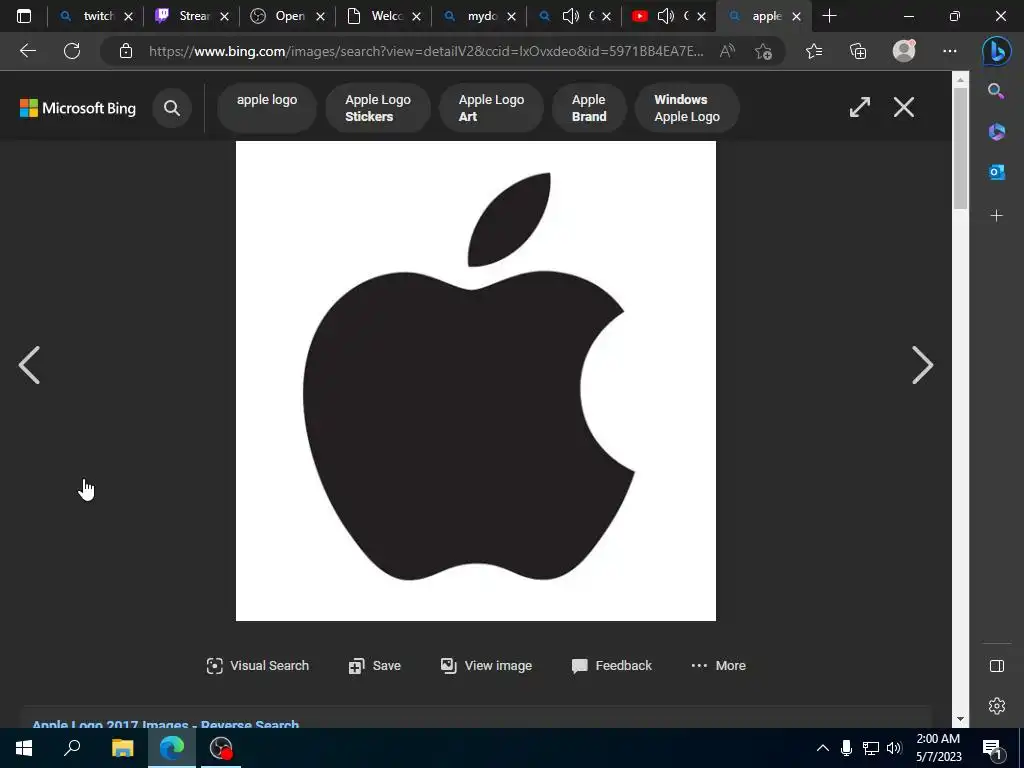Click the Bing search magnifier button
The width and height of the screenshot is (1024, 768).
coord(172,108)
